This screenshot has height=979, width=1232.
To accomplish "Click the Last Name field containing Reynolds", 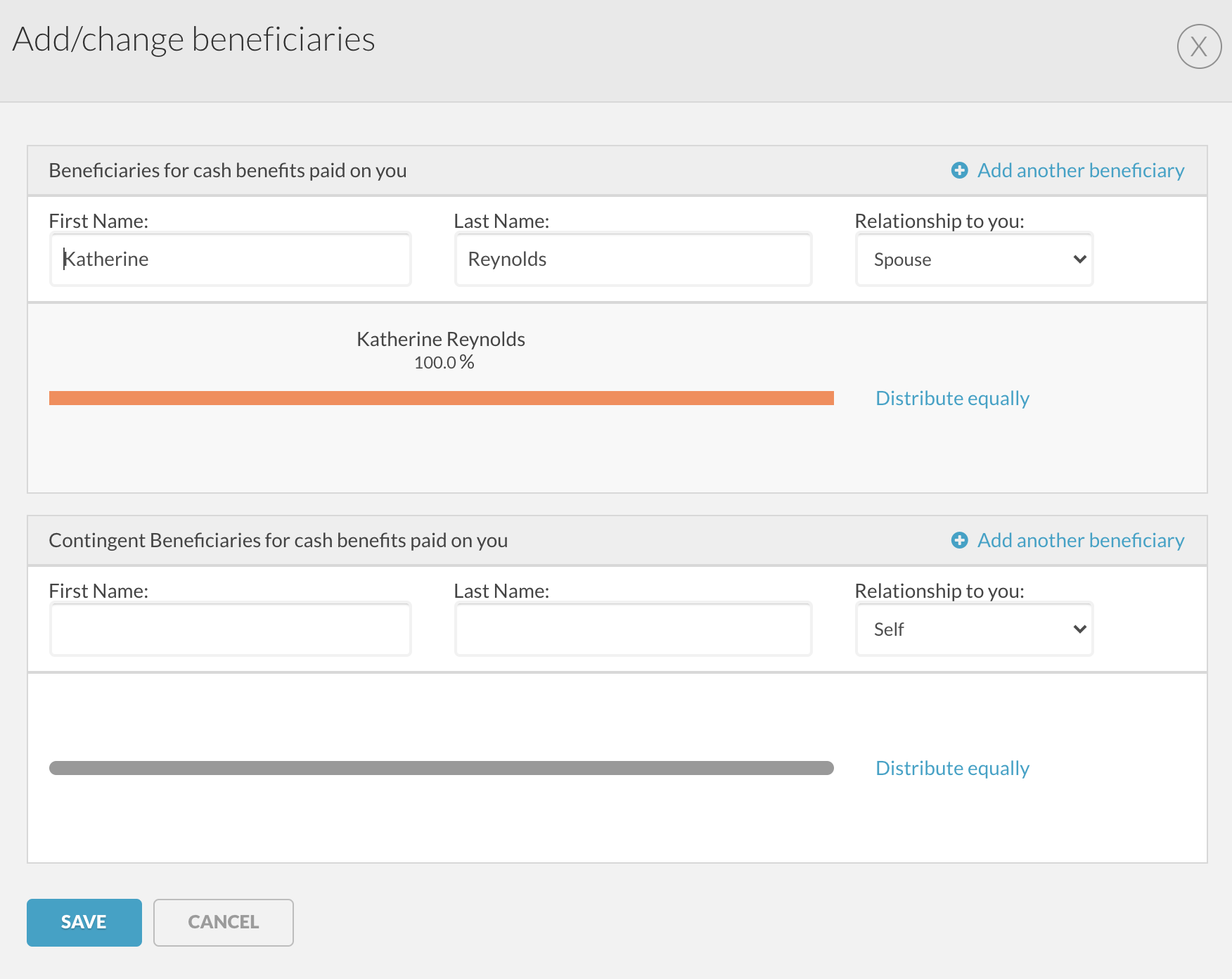I will [633, 260].
